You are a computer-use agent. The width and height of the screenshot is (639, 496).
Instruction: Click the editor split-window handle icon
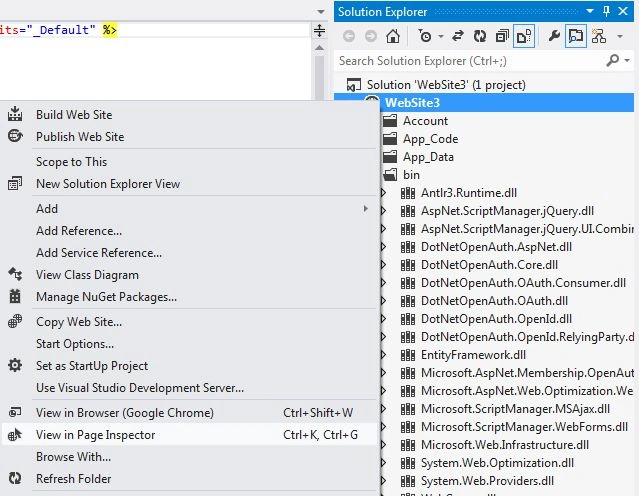[320, 31]
